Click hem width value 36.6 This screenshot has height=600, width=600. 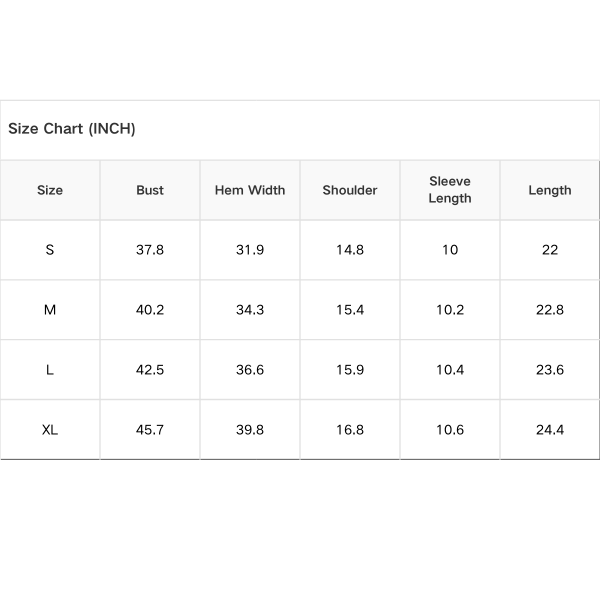[250, 370]
